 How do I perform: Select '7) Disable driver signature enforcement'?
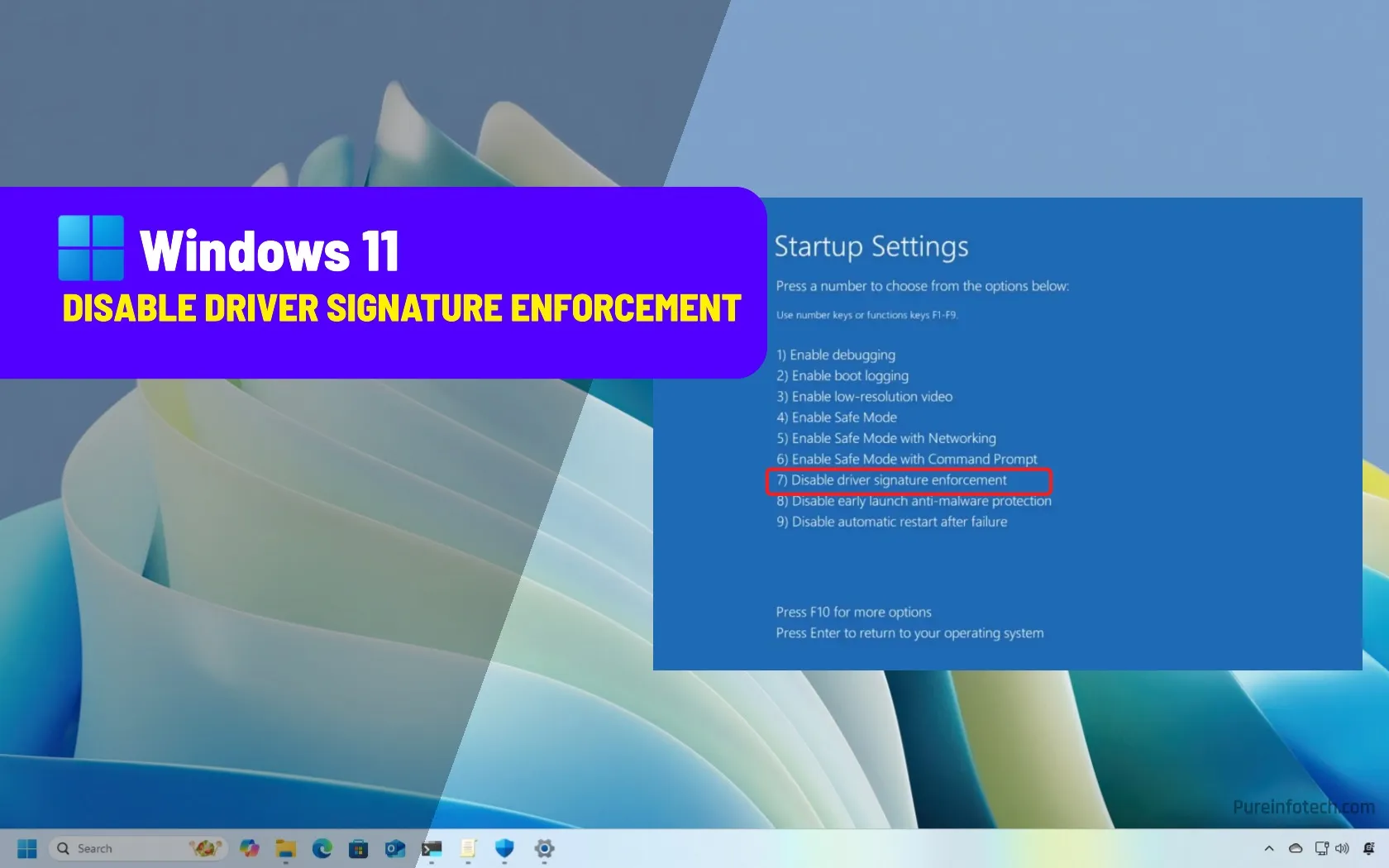(x=891, y=480)
